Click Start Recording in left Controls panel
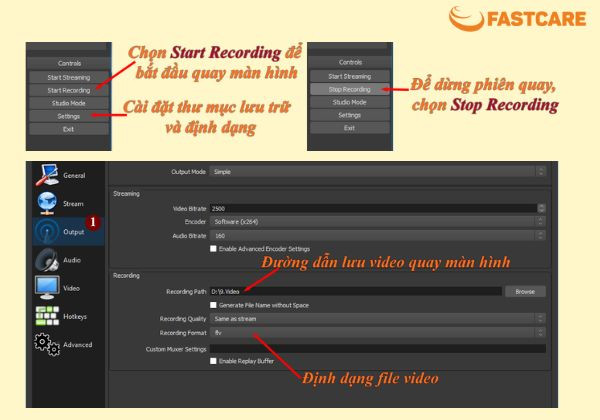 [x=69, y=90]
